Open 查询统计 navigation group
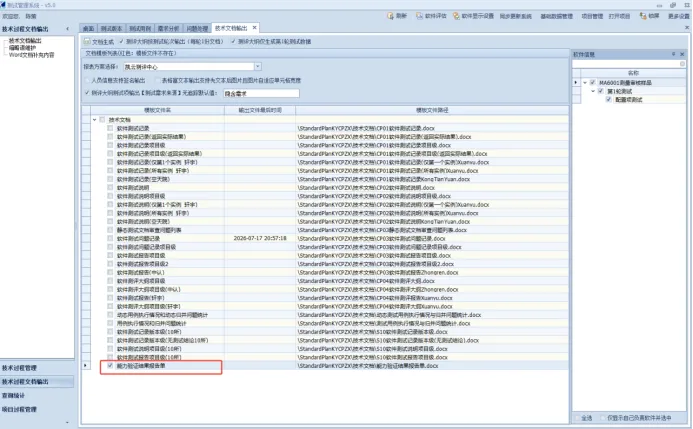 click(x=37, y=395)
